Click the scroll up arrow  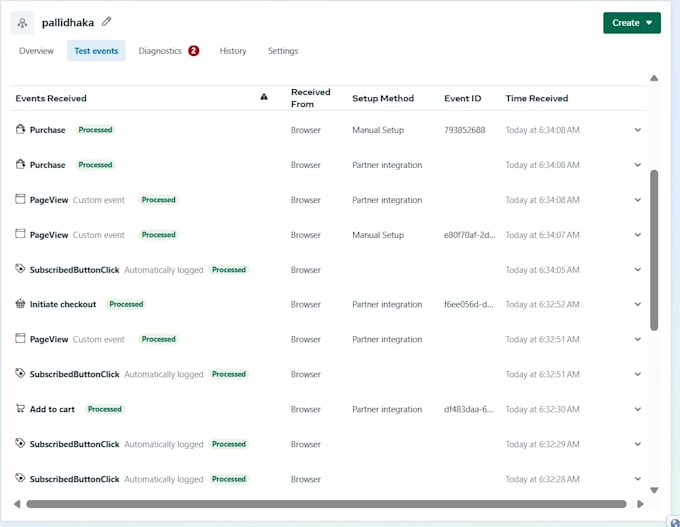click(654, 78)
